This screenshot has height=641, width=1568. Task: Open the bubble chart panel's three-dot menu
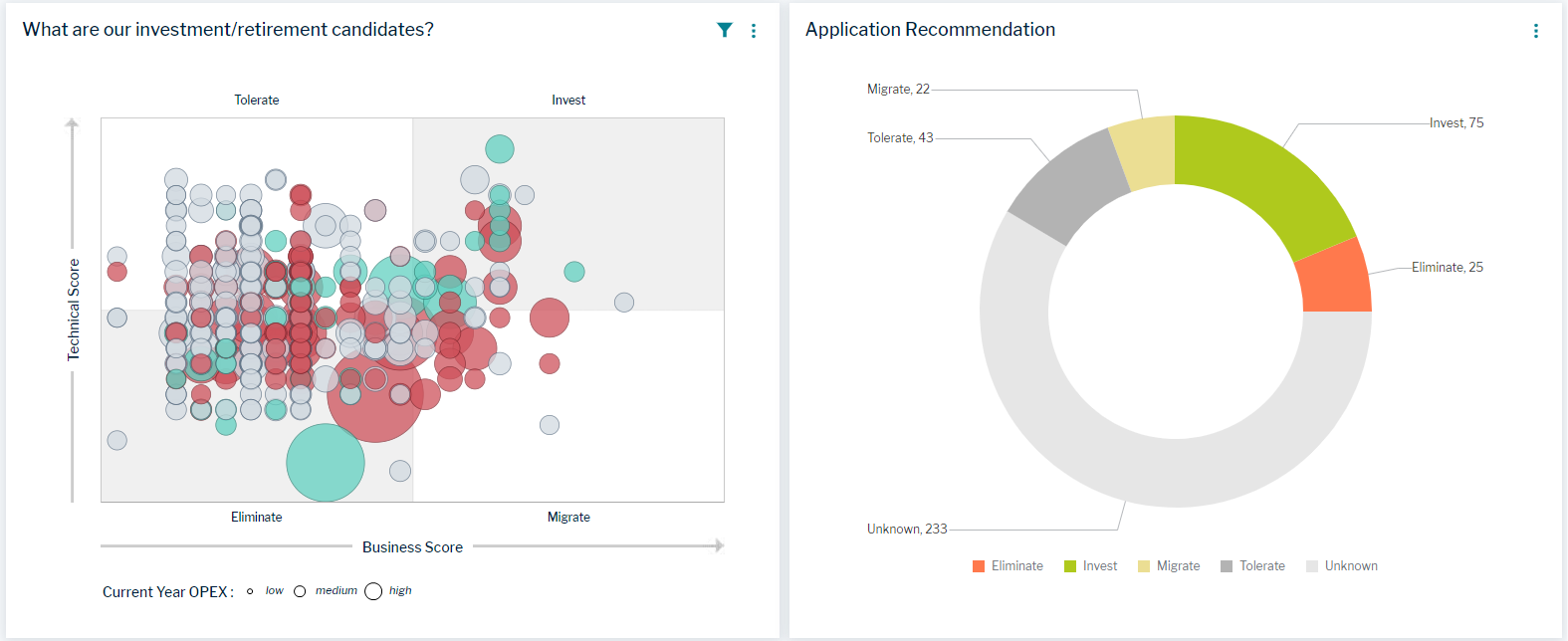pos(754,31)
